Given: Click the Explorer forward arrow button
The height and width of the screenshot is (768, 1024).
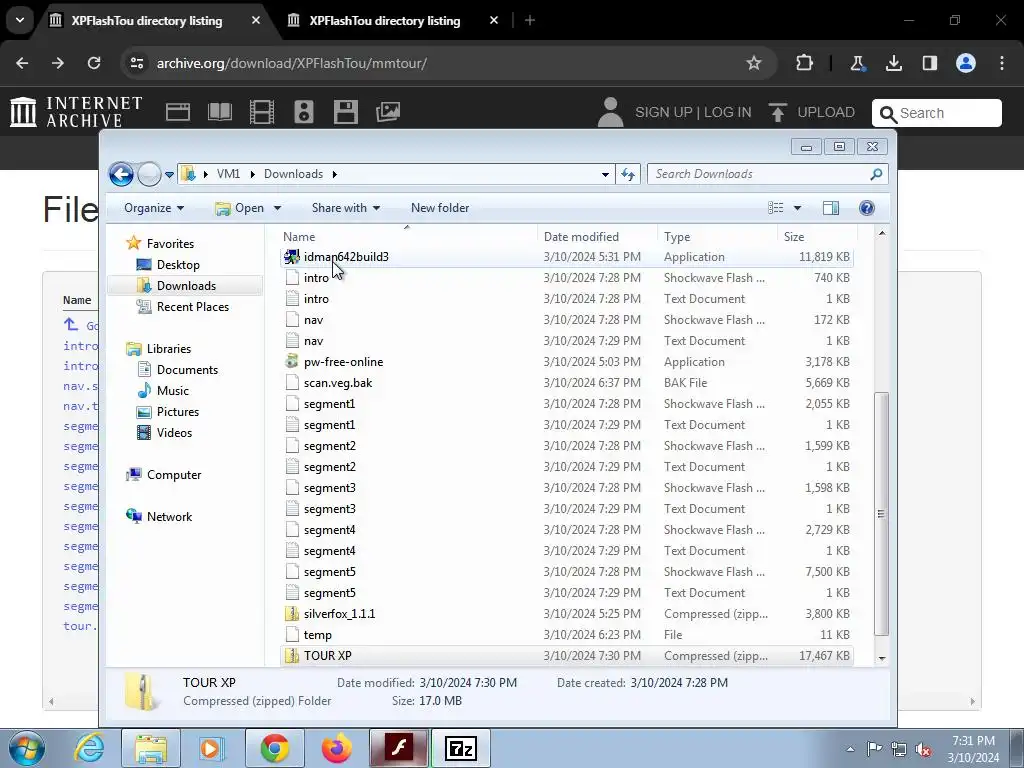Looking at the screenshot, I should pyautogui.click(x=149, y=174).
